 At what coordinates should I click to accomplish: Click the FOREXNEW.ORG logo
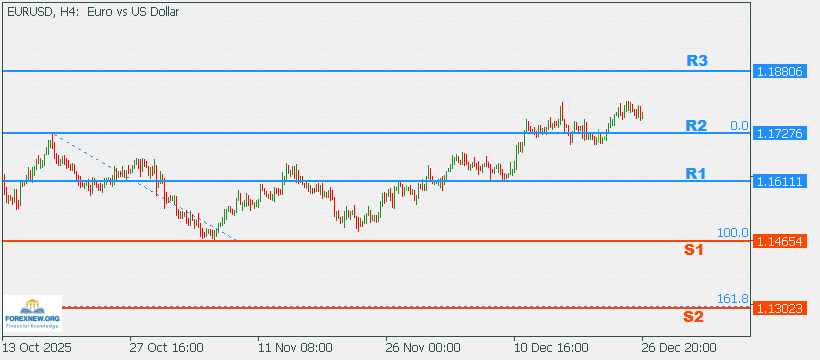[x=32, y=313]
